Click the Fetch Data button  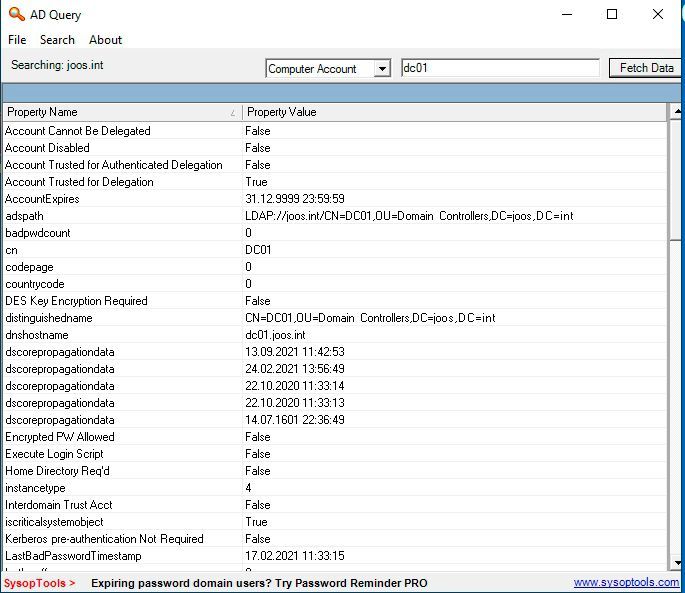point(646,68)
